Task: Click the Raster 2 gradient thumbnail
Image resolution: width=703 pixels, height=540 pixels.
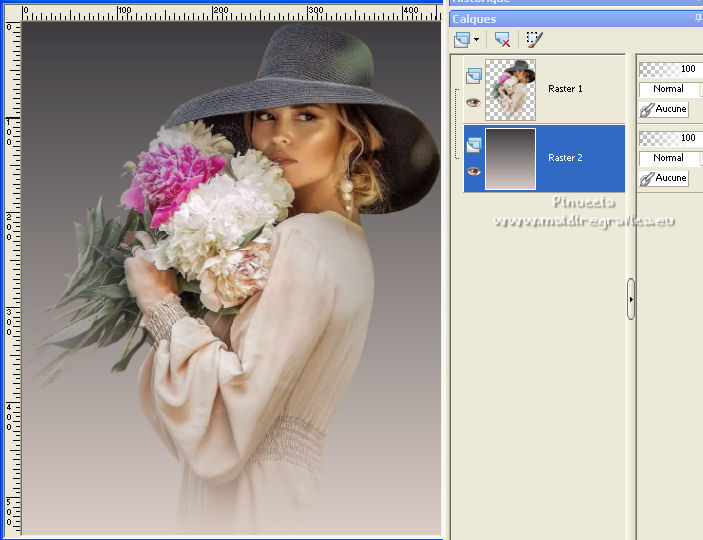Action: pyautogui.click(x=510, y=158)
